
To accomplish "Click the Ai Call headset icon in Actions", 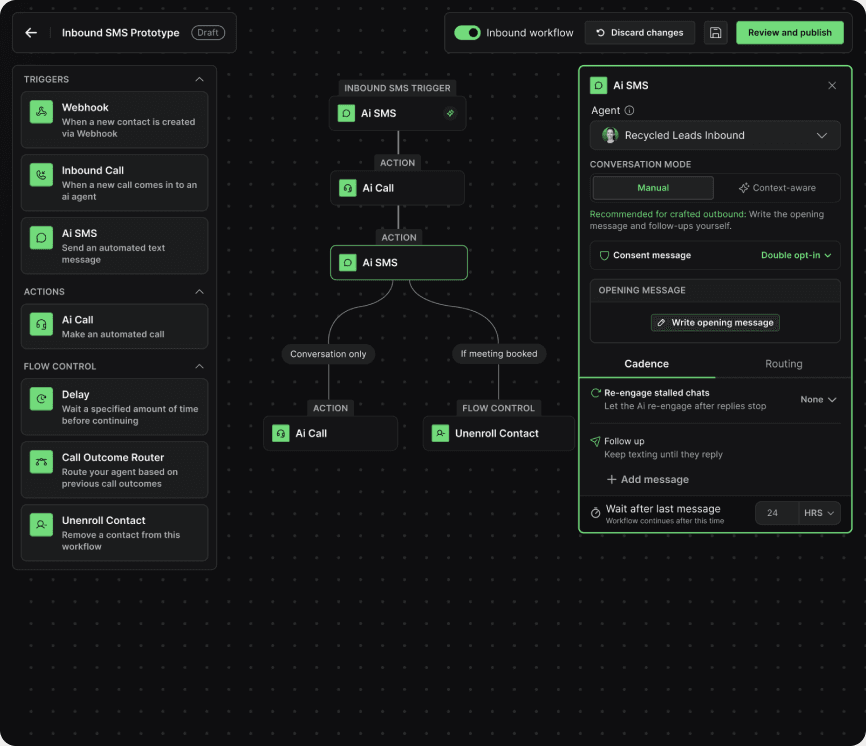I will [41, 324].
